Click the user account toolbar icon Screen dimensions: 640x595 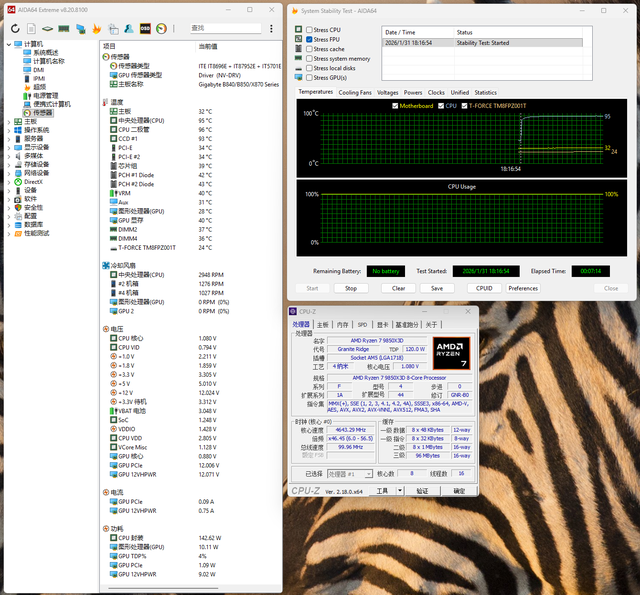(x=129, y=29)
